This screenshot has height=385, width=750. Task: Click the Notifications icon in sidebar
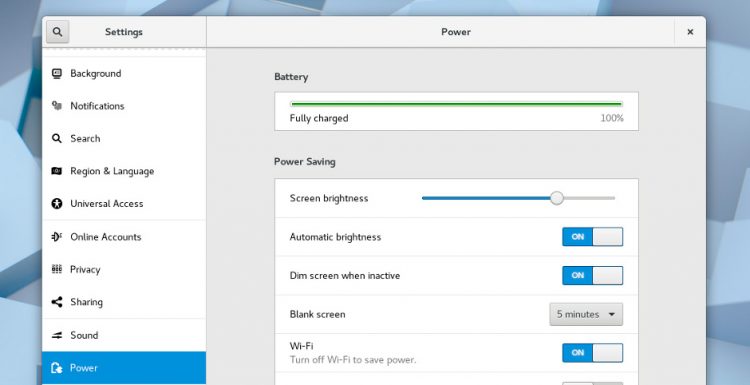tap(57, 106)
